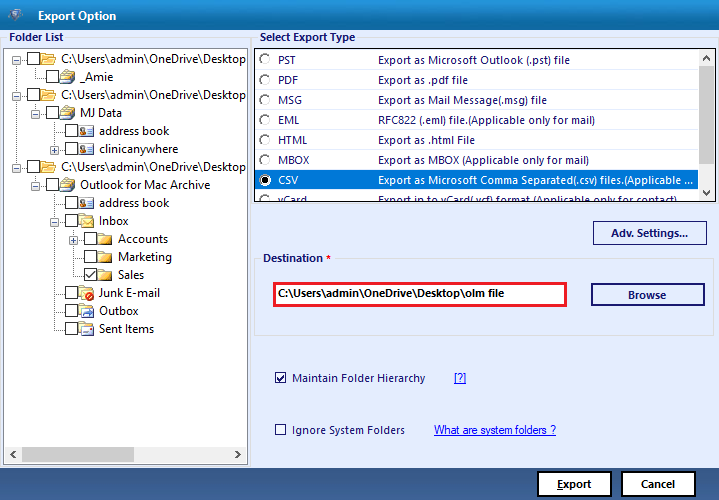This screenshot has width=719, height=500.
Task: Check the Inbox checkbox
Action: click(x=71, y=221)
